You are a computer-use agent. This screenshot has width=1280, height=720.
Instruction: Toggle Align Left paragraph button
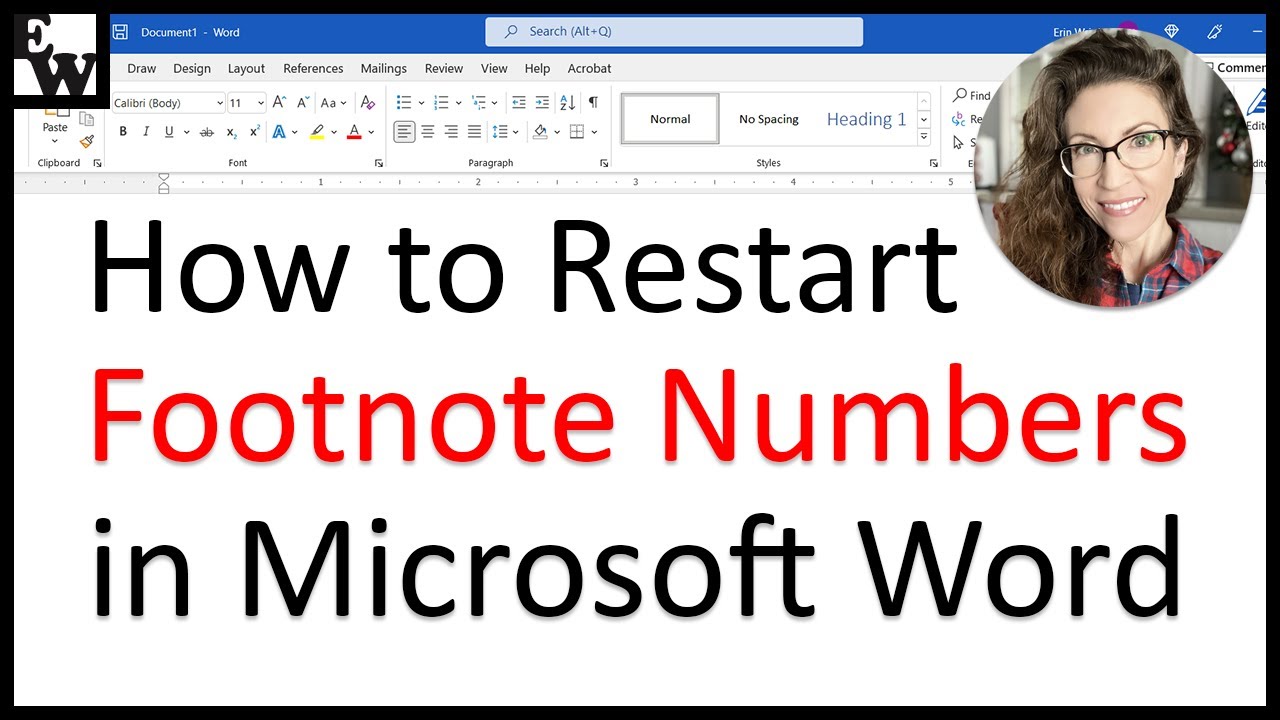(x=404, y=132)
